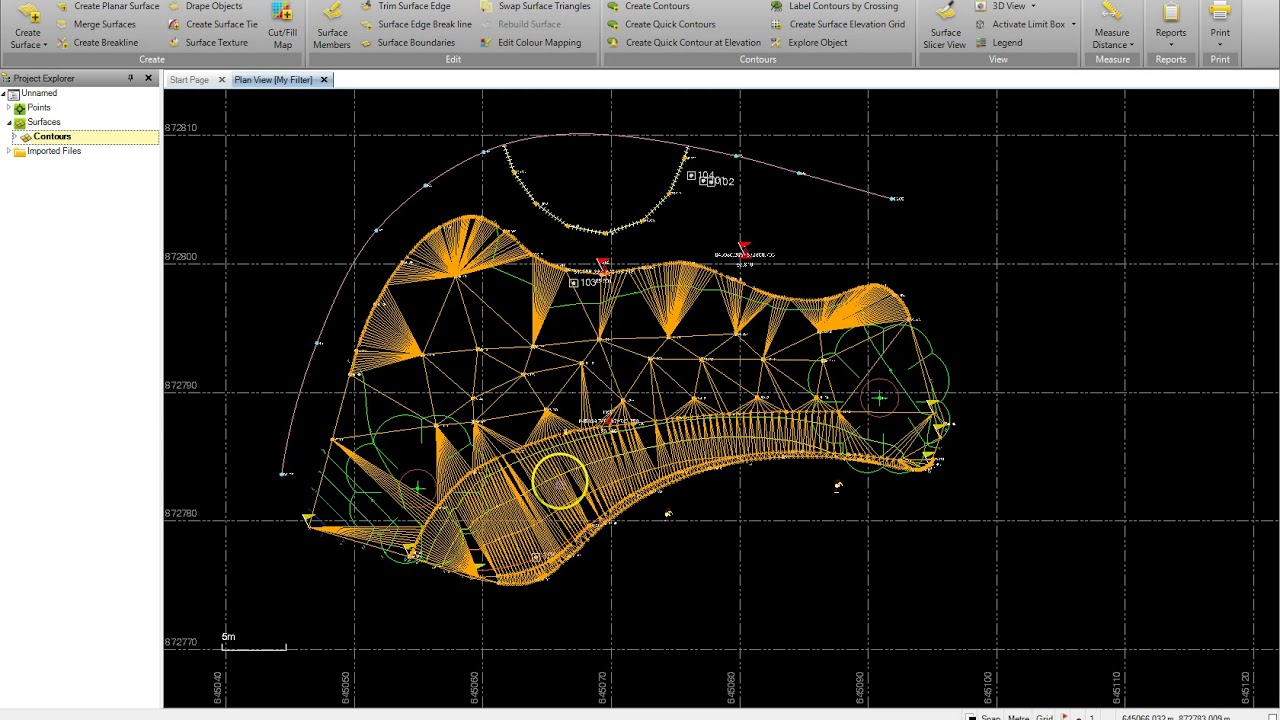Select Surfaces in Project Explorer
The image size is (1280, 720).
click(x=43, y=122)
